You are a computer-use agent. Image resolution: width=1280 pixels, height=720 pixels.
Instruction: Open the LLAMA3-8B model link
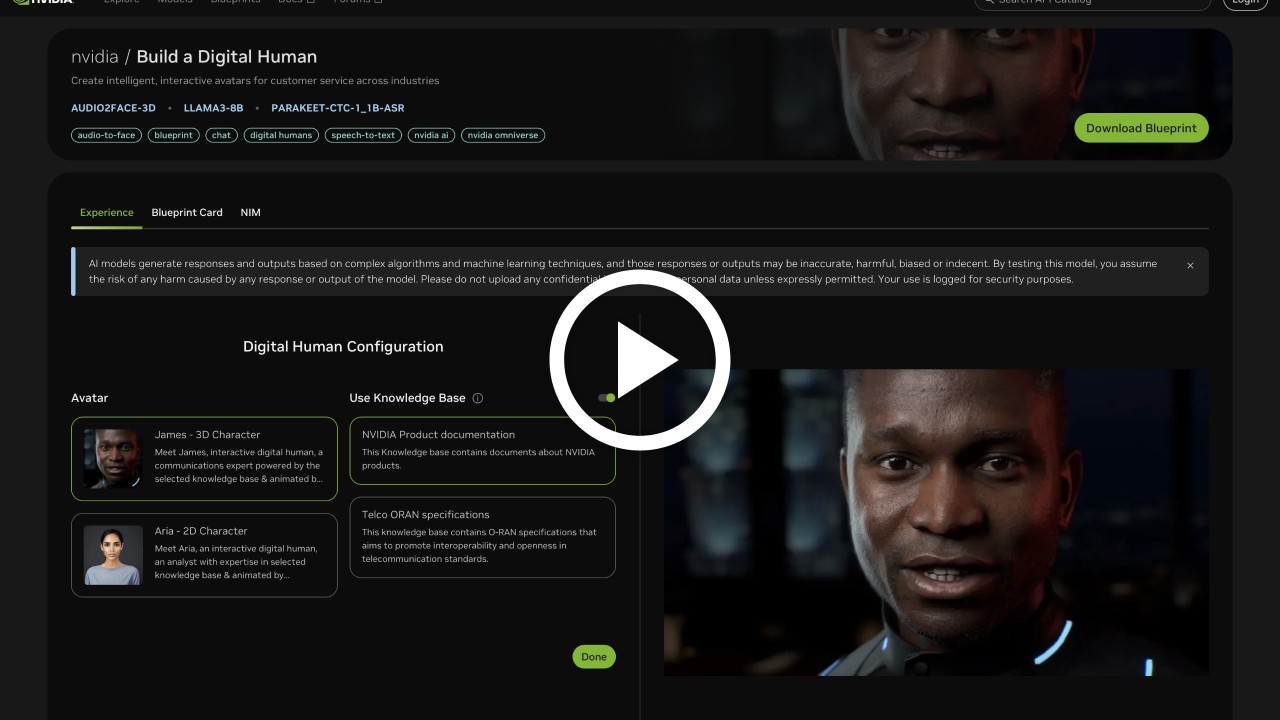point(213,107)
